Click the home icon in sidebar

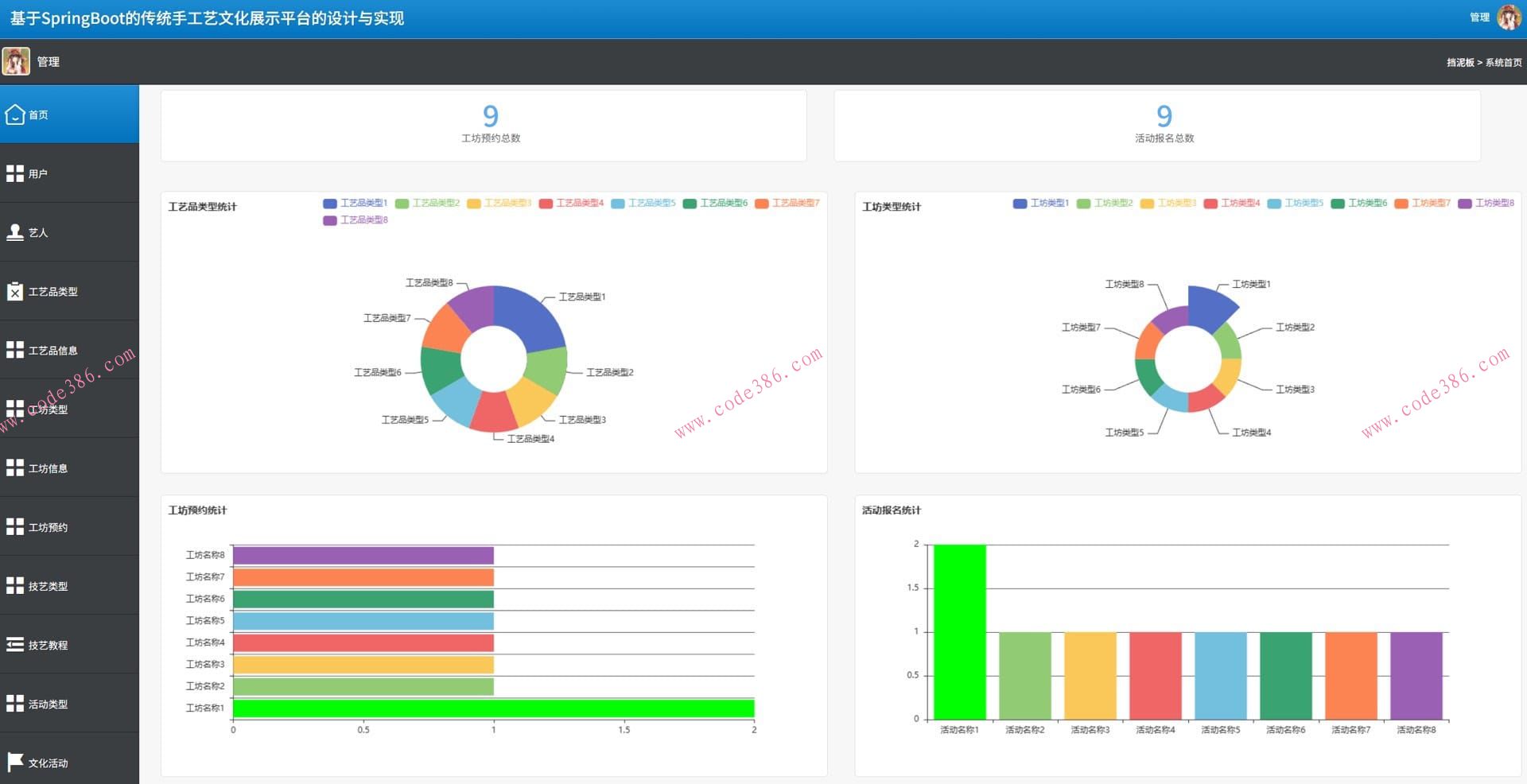coord(15,114)
